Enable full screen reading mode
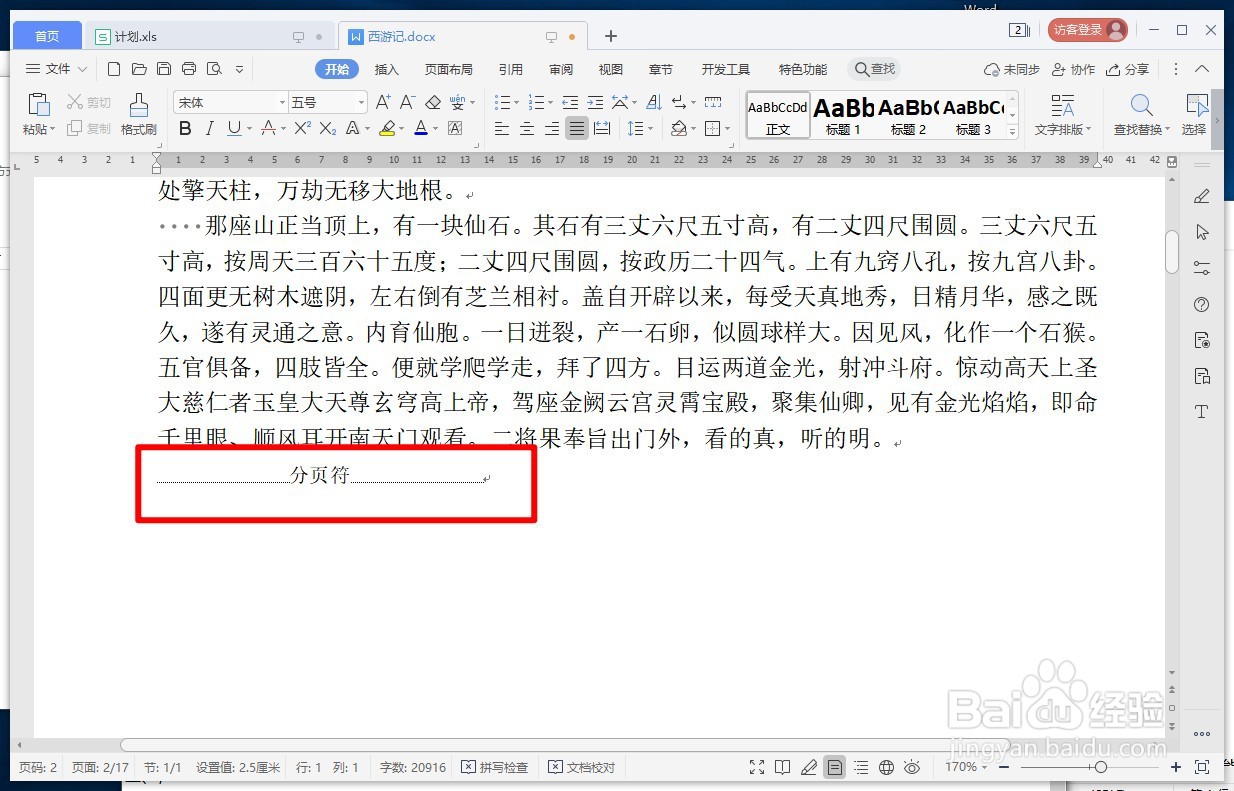1234x791 pixels. [x=757, y=767]
